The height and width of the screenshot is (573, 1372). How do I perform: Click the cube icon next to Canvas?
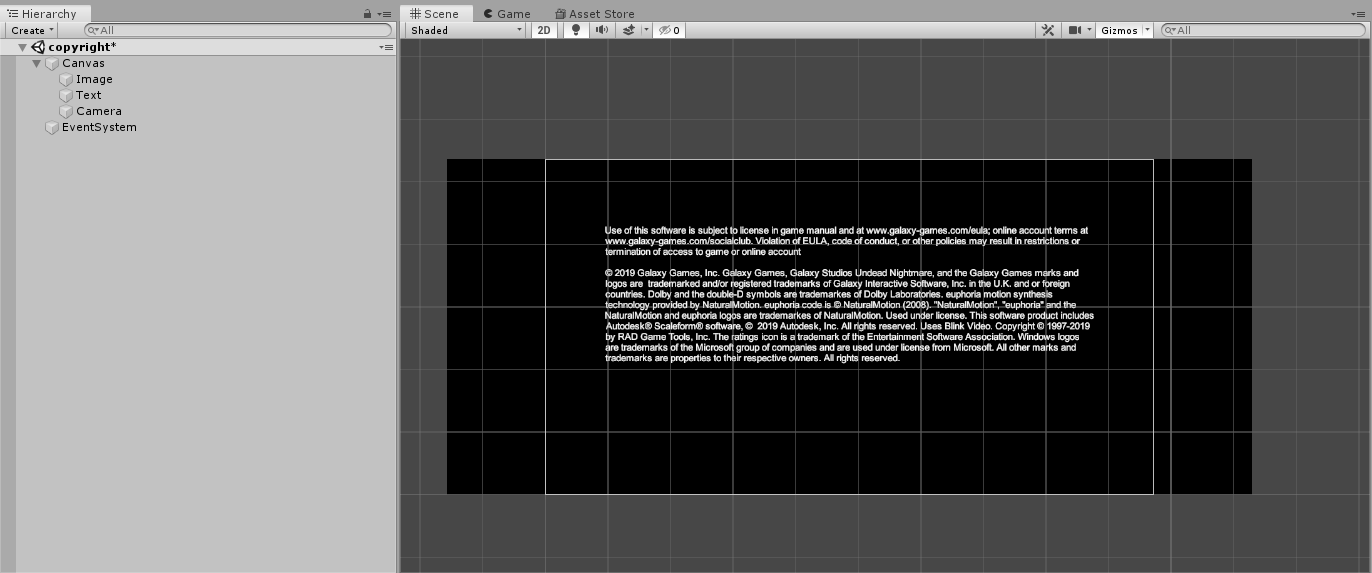coord(52,63)
